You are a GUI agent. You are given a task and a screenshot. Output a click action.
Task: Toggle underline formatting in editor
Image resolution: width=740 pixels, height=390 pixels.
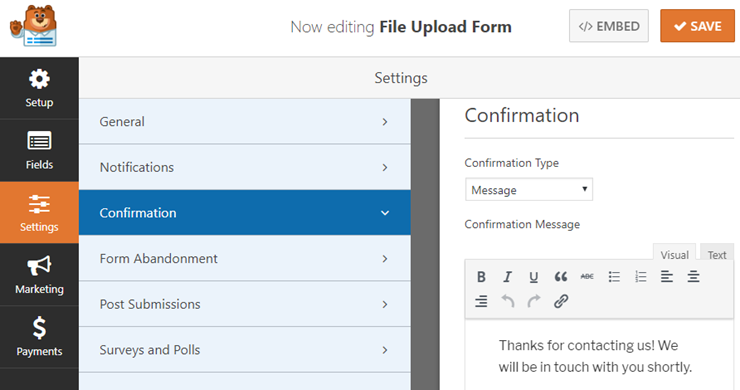[534, 277]
